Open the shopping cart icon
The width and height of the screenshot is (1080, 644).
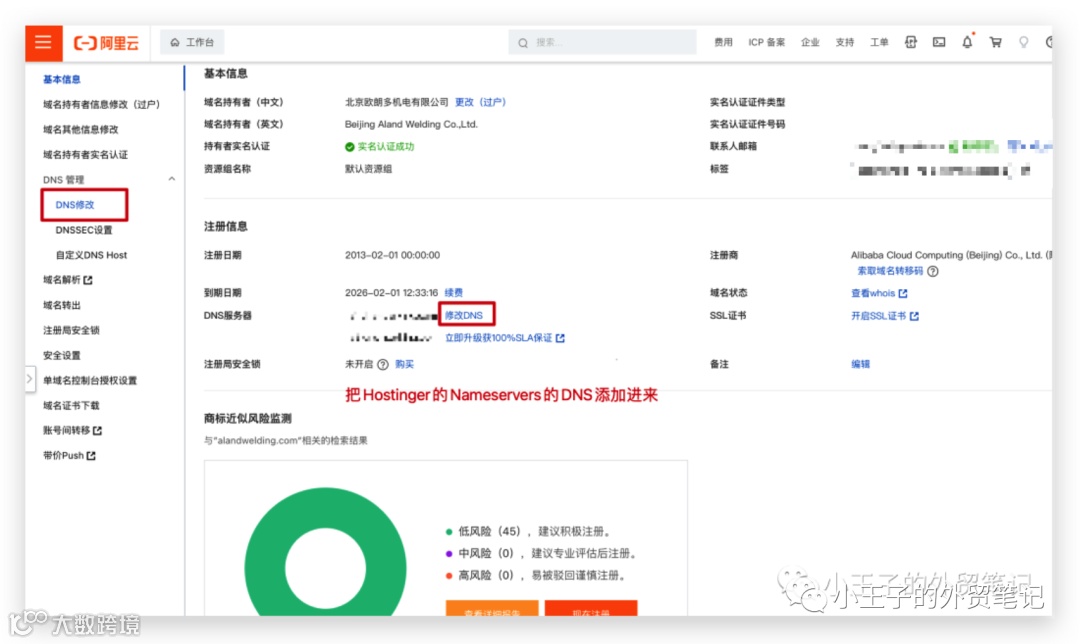point(995,42)
